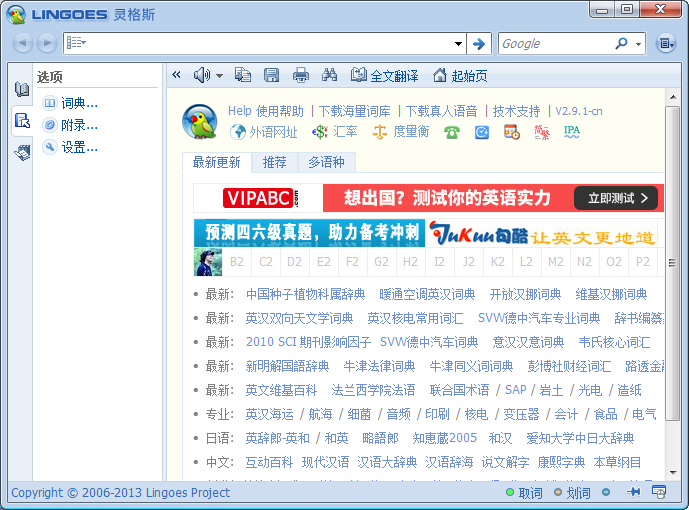Click the 预测四六级真题 banner
This screenshot has height=510, width=689.
coord(309,233)
